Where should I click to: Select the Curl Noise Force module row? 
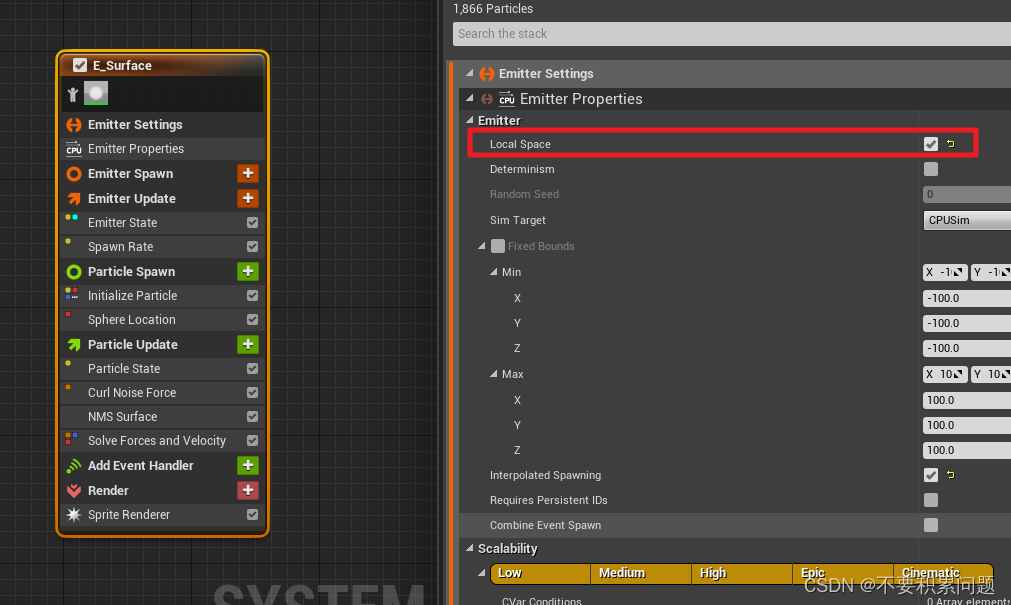[162, 392]
